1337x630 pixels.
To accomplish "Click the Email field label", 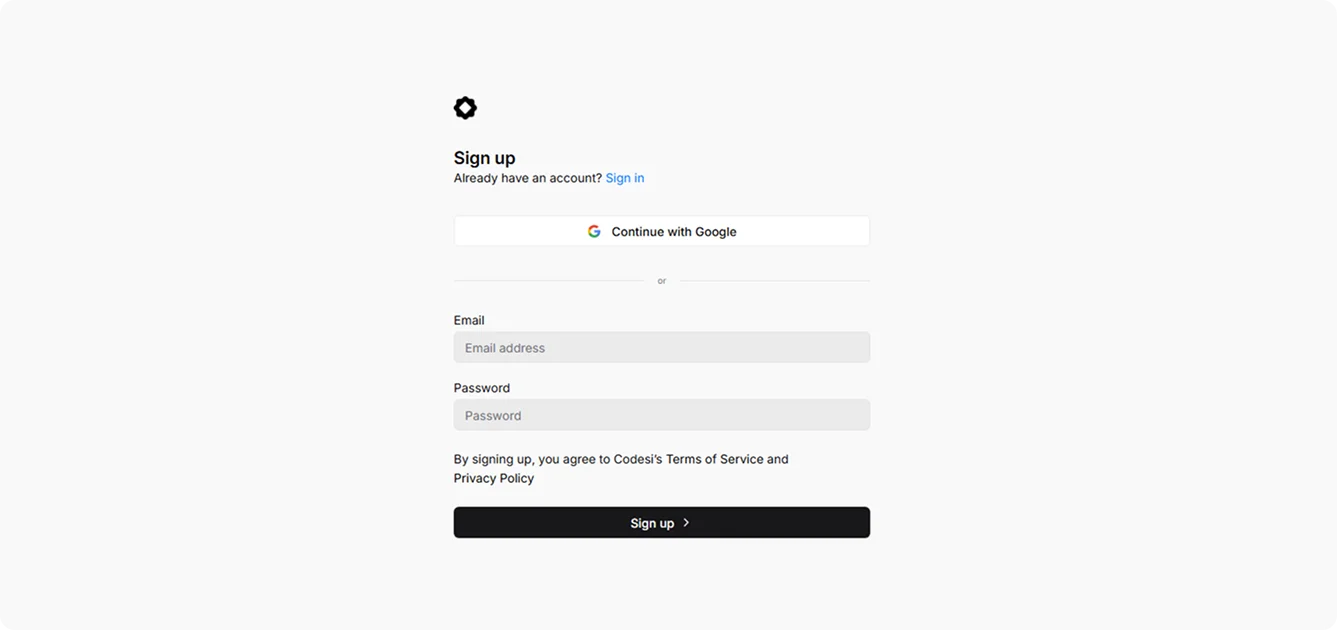I will 469,320.
